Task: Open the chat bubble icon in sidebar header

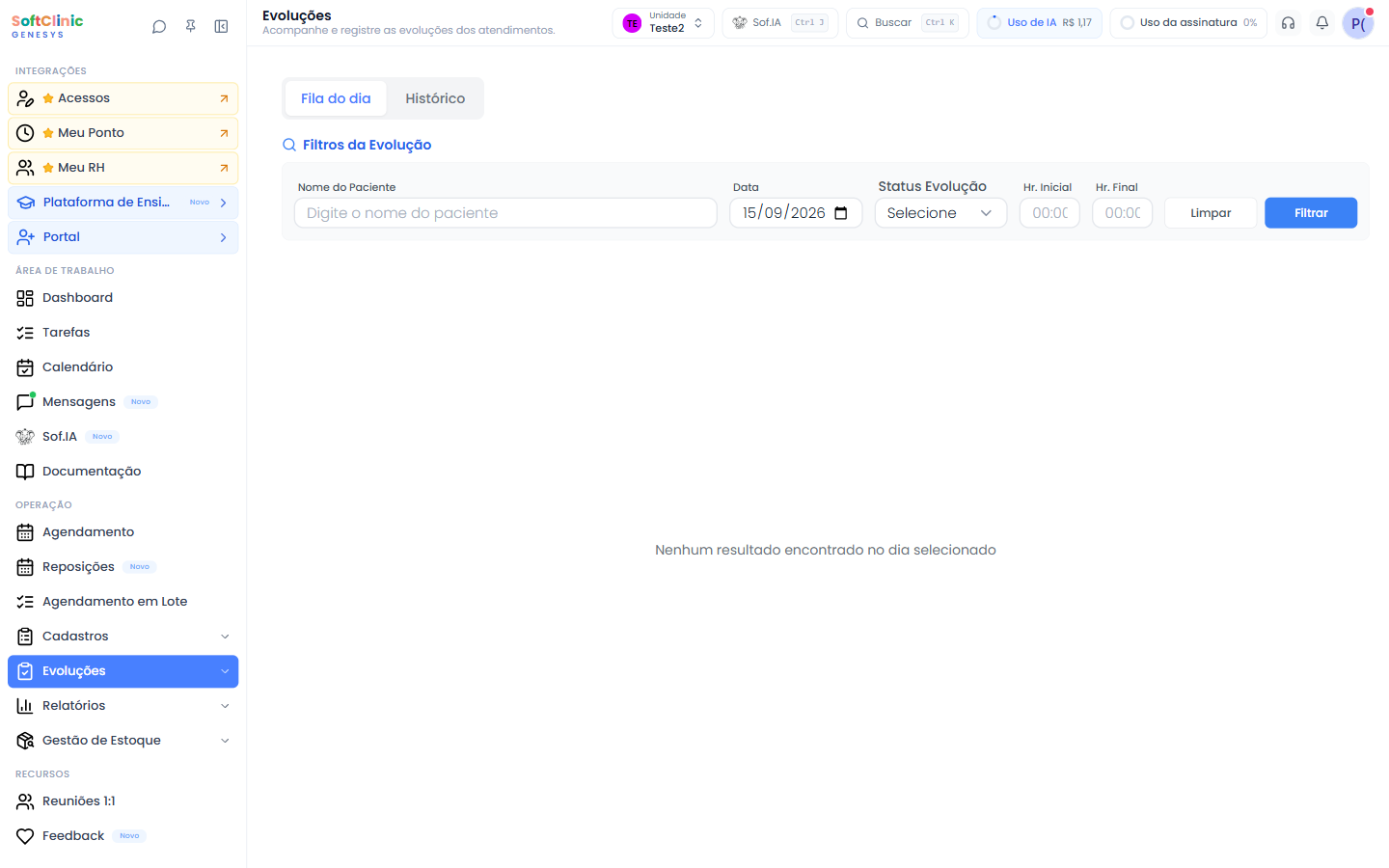Action: pyautogui.click(x=159, y=27)
